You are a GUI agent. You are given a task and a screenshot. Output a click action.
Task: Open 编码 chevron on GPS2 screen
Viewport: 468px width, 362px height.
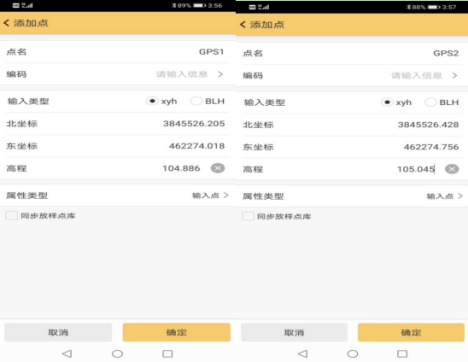coord(455,75)
